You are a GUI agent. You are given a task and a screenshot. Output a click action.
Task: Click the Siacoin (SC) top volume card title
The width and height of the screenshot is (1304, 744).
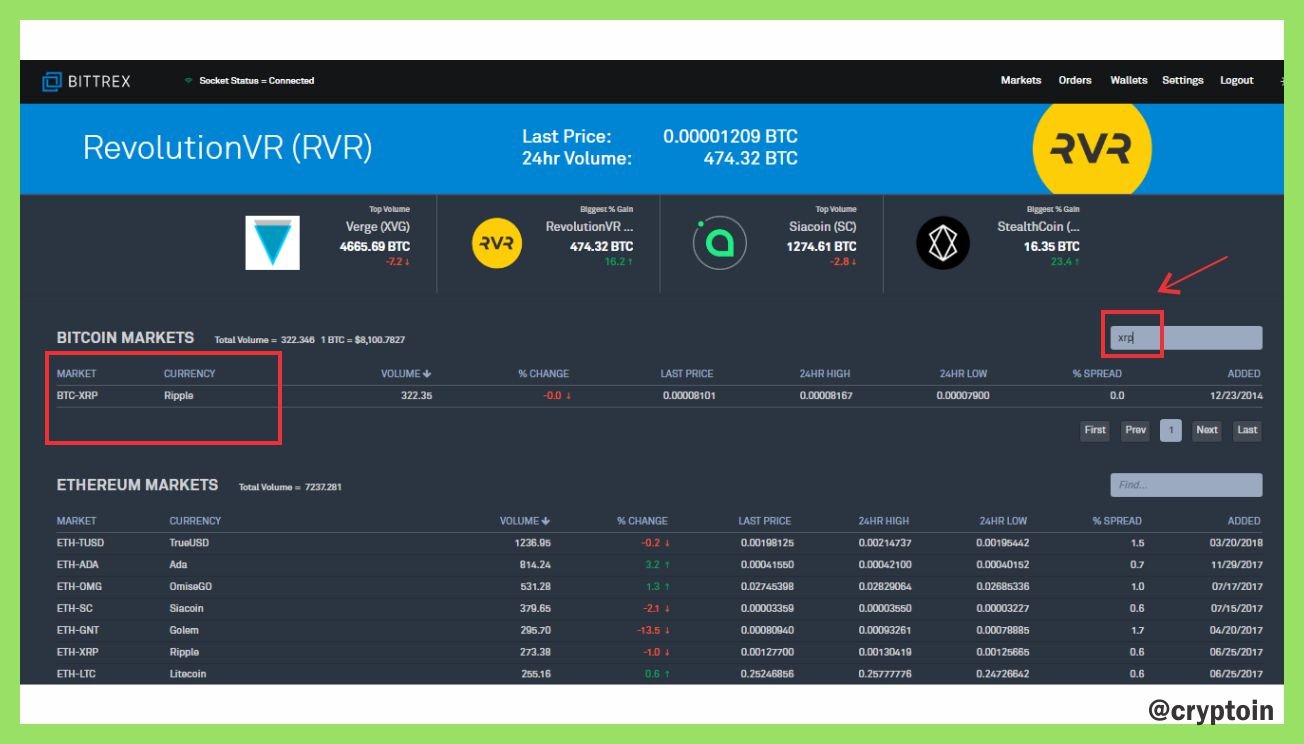pyautogui.click(x=822, y=227)
